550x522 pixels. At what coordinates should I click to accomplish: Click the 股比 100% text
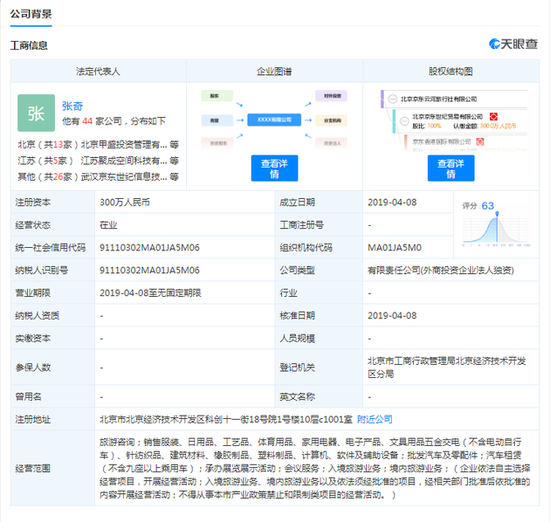(427, 126)
